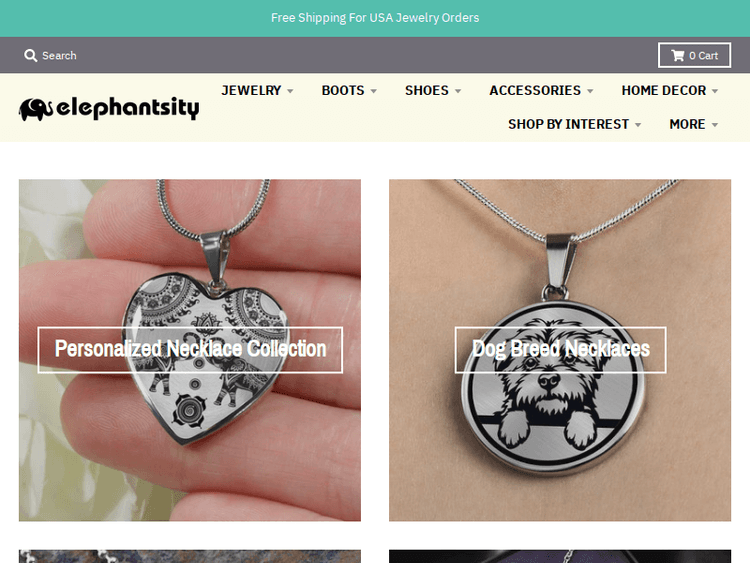
Task: Open the JEWELRY menu item
Action: pos(251,90)
